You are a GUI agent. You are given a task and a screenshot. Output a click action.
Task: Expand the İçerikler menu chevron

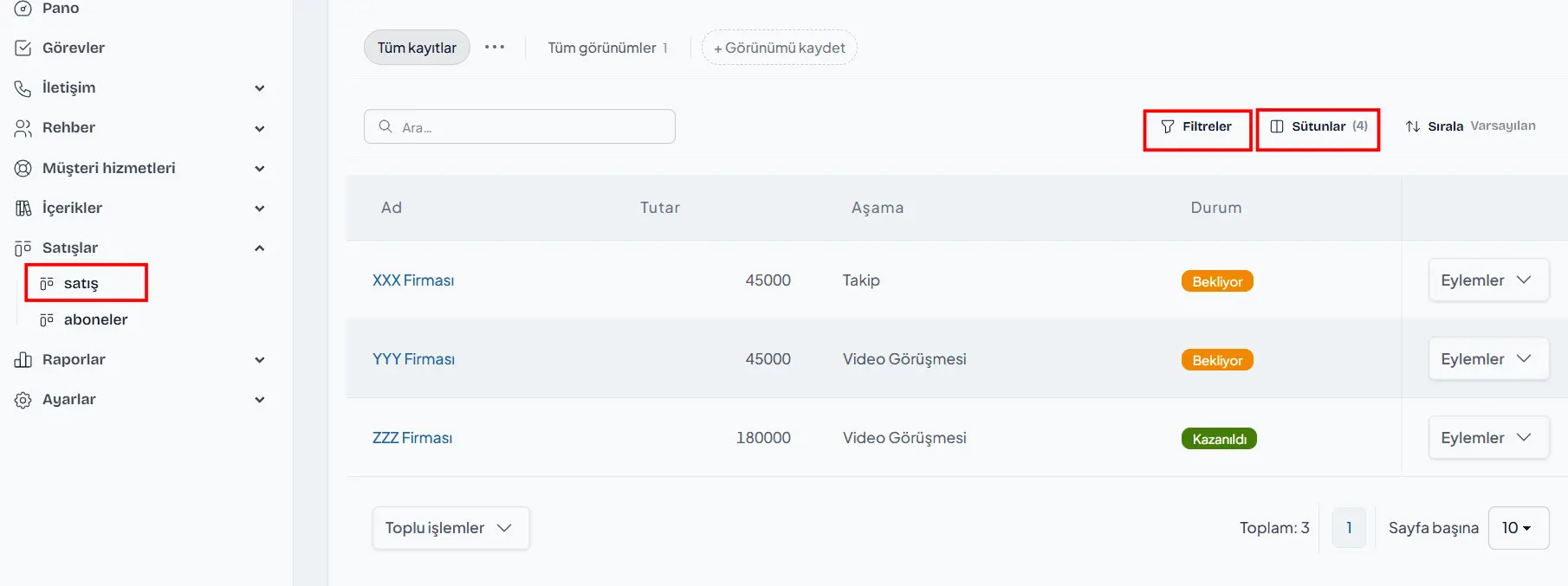[x=259, y=208]
